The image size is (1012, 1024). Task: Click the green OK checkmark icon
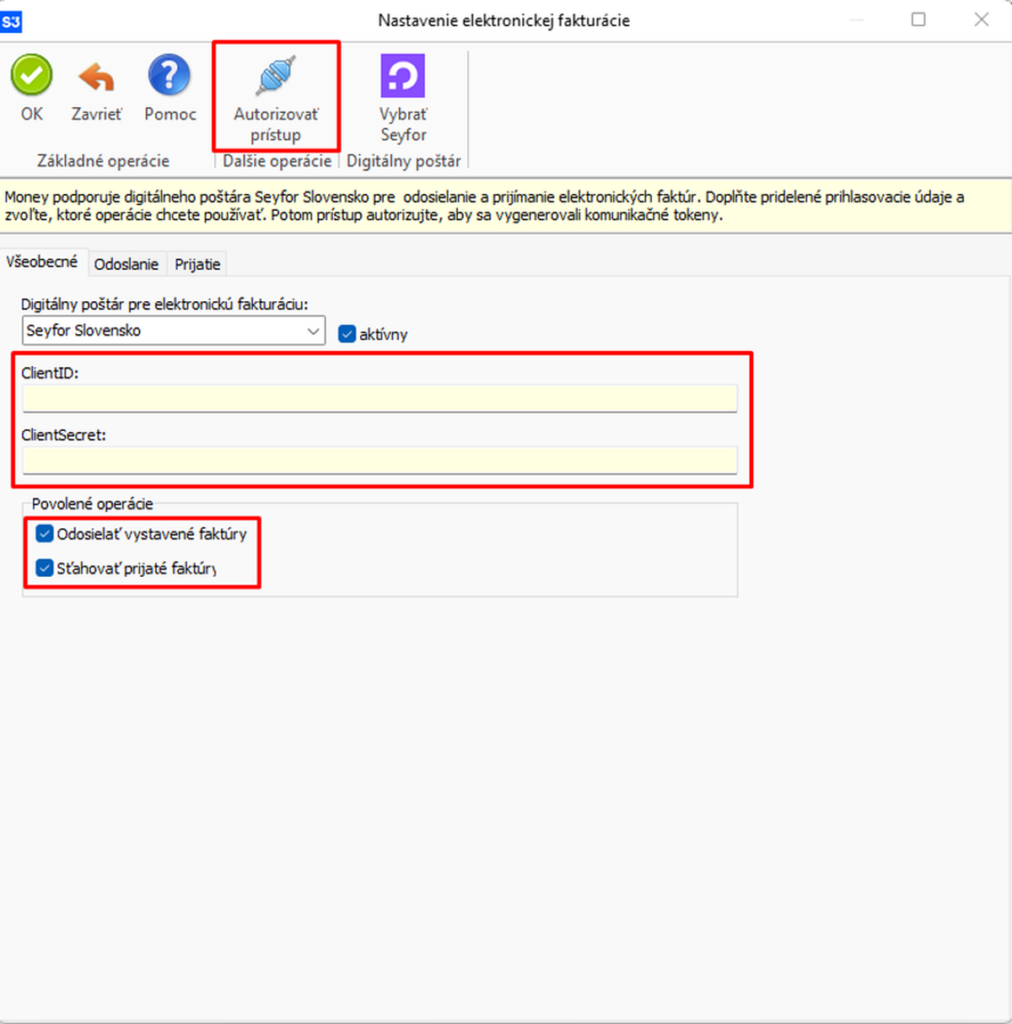click(x=31, y=75)
